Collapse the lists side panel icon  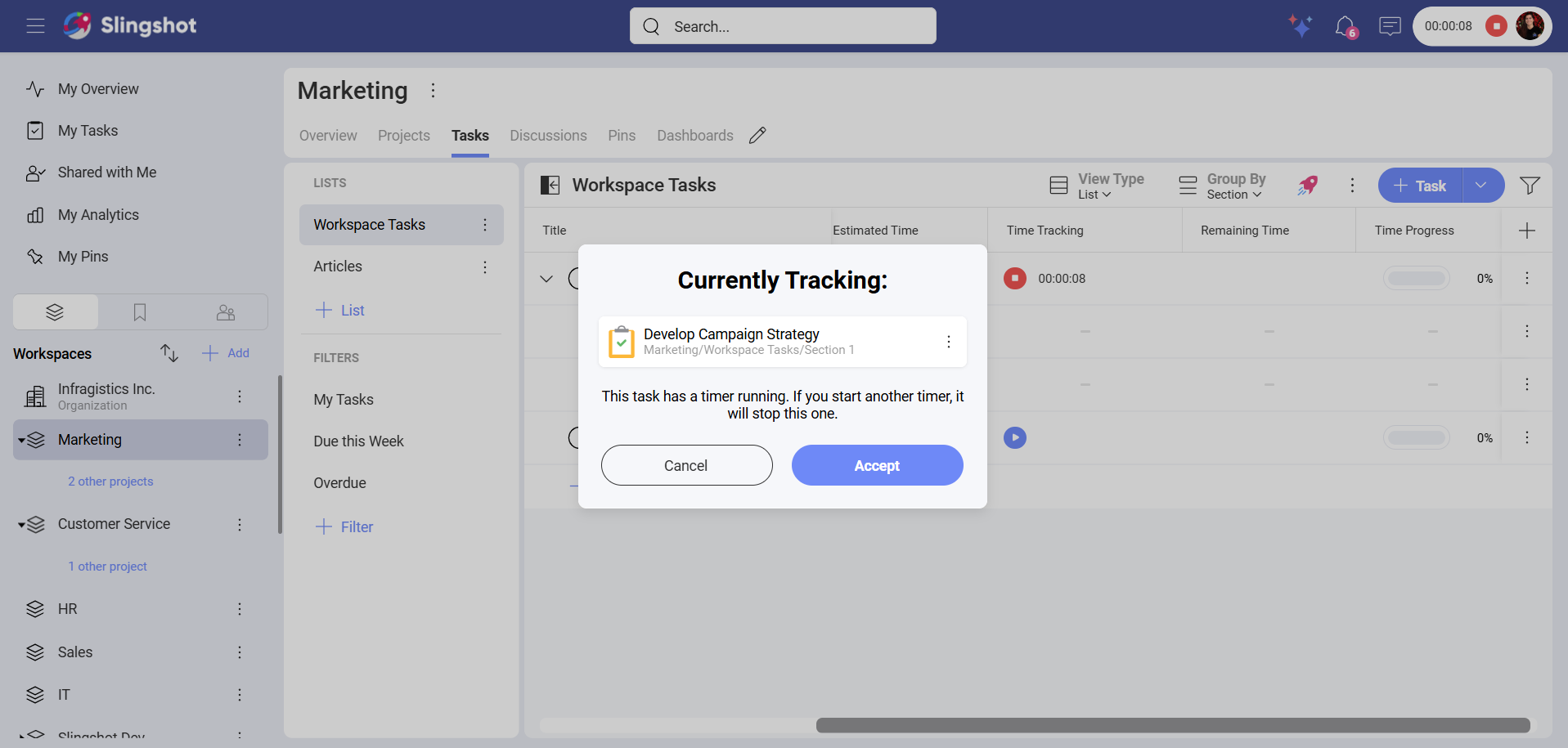click(550, 186)
